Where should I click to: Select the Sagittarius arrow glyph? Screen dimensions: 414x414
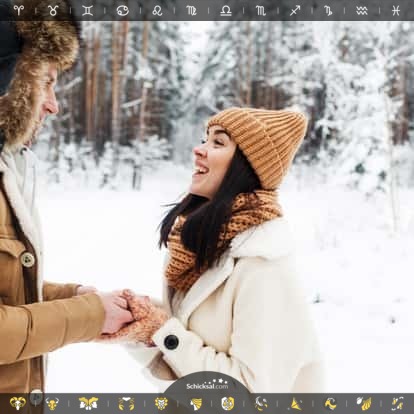point(295,11)
